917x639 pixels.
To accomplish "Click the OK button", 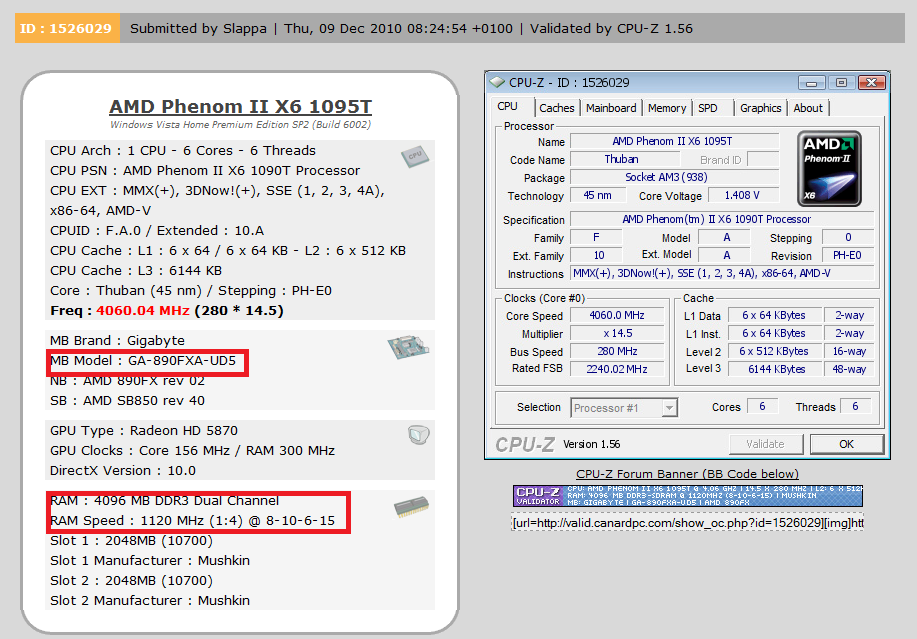I will click(846, 444).
